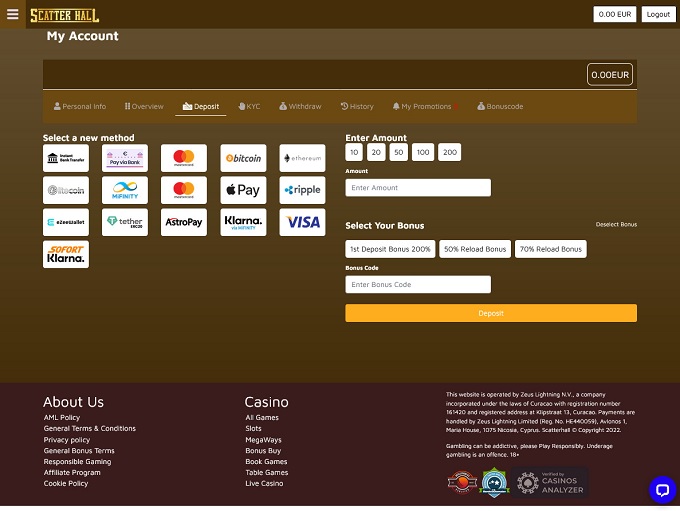
Task: Open the hamburger menu
Action: pyautogui.click(x=12, y=15)
